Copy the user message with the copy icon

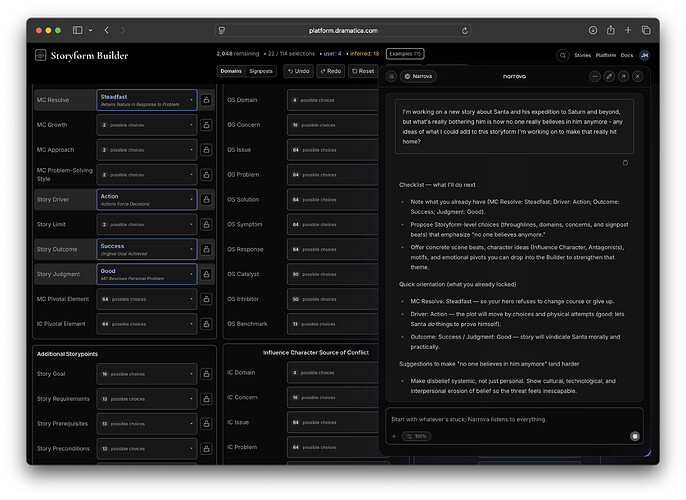(625, 163)
